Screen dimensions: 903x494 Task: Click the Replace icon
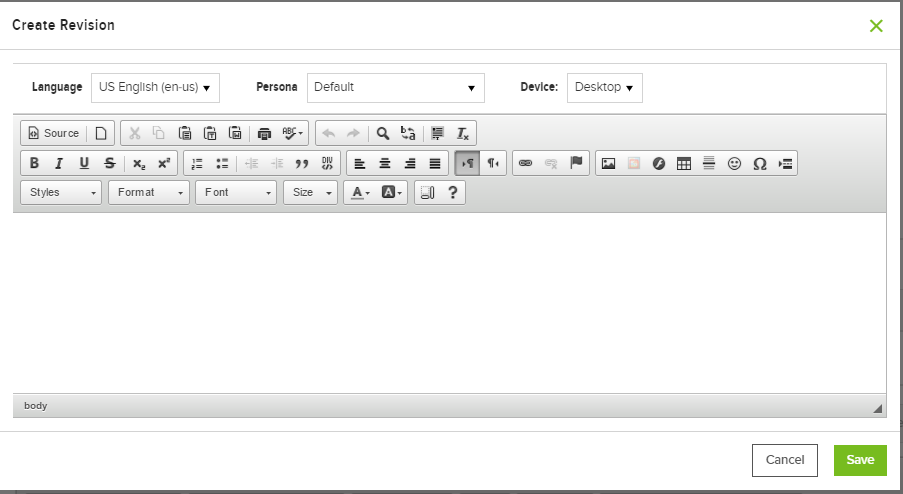coord(408,133)
